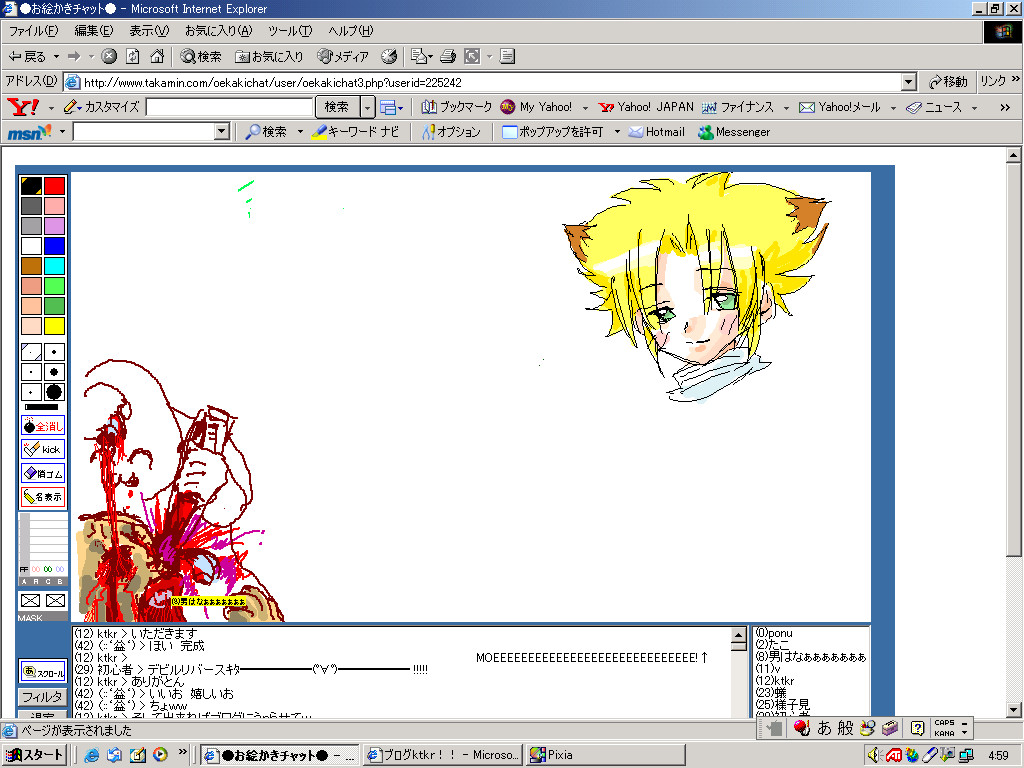Click the 戻る back button
This screenshot has height=768, width=1024.
[27, 57]
